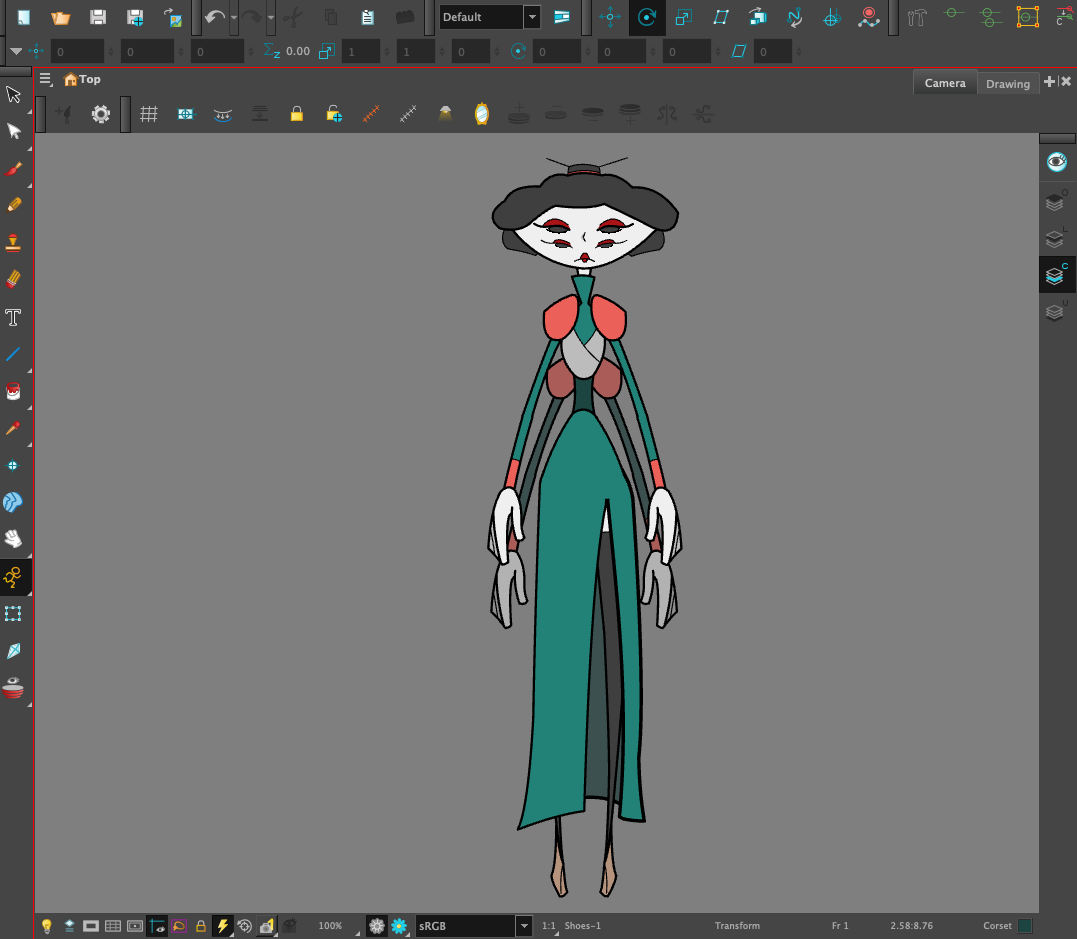The image size is (1077, 939).
Task: Click the Undo arrow
Action: (214, 16)
